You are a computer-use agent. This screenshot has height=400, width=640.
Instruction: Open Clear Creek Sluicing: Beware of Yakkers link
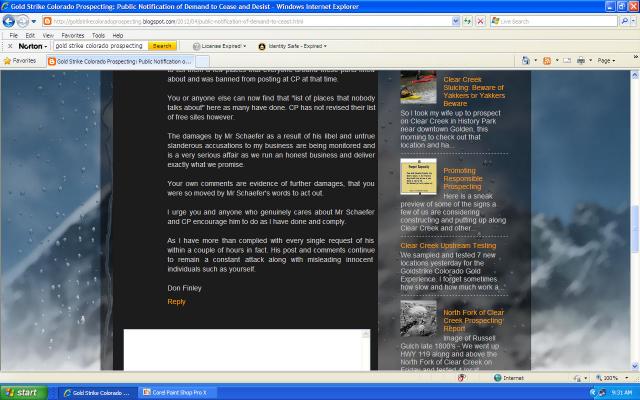coord(474,91)
